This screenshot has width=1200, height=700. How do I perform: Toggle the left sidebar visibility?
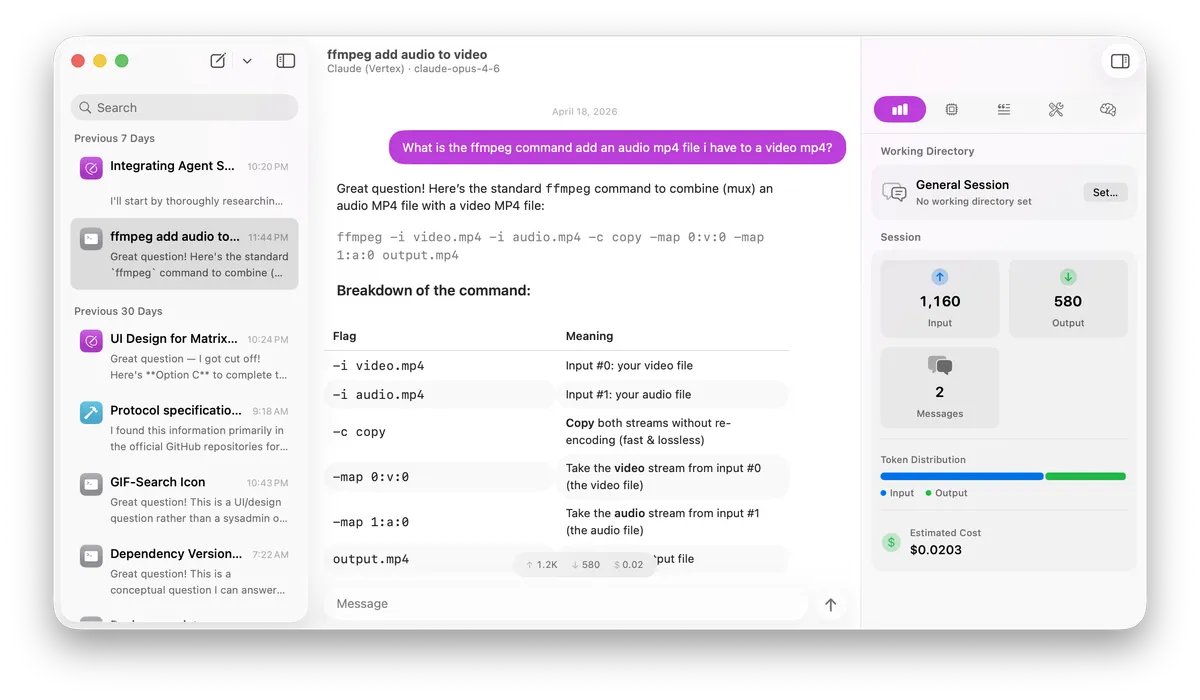click(x=285, y=60)
